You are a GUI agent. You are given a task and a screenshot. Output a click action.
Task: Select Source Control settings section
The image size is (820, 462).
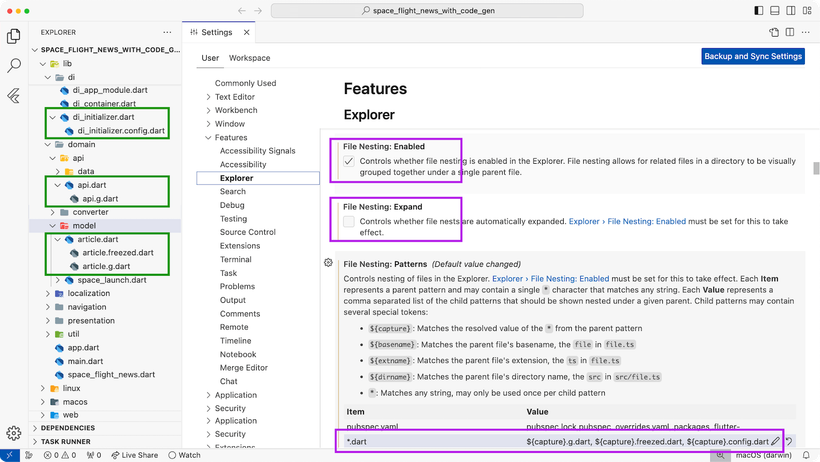tap(247, 232)
